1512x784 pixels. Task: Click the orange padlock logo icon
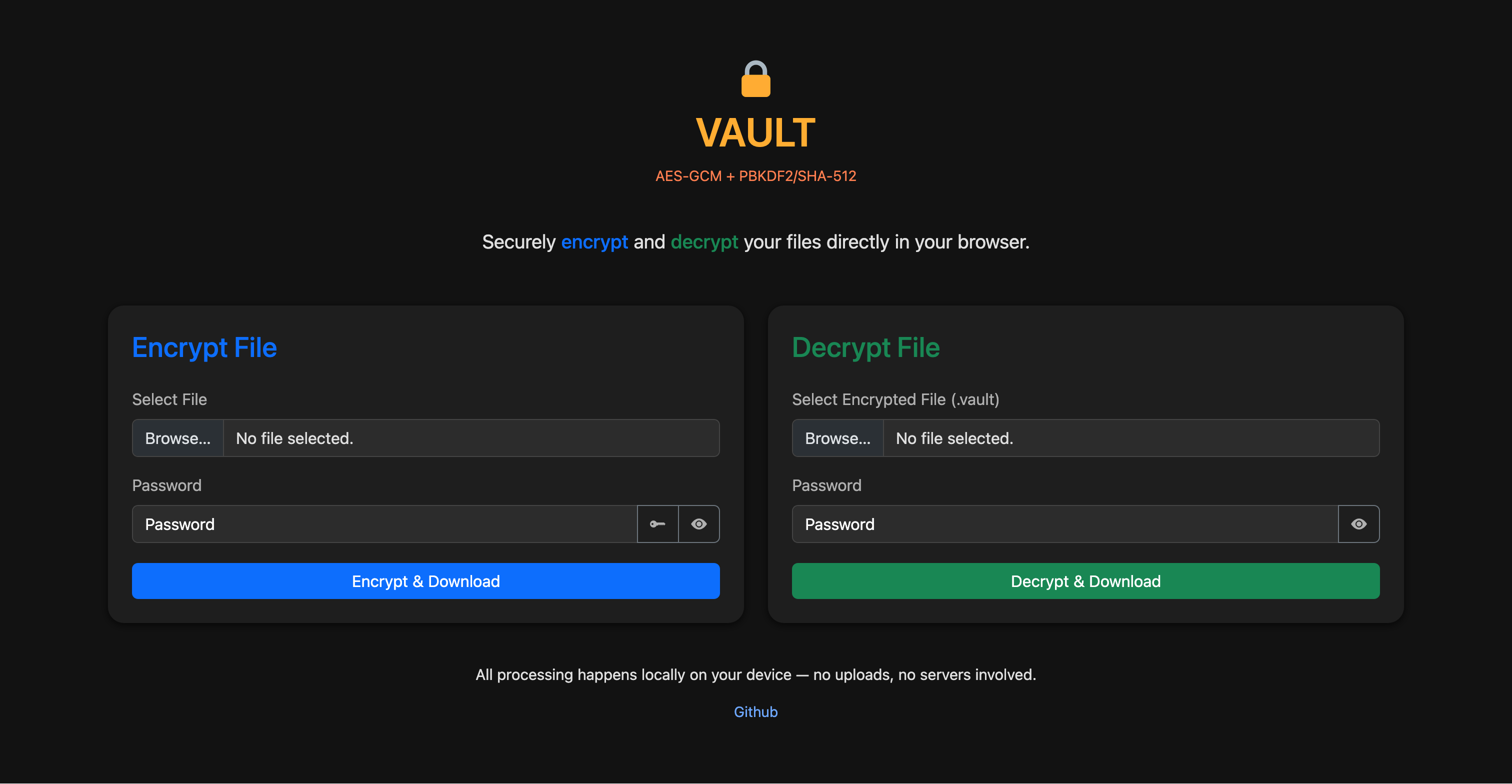tap(755, 79)
